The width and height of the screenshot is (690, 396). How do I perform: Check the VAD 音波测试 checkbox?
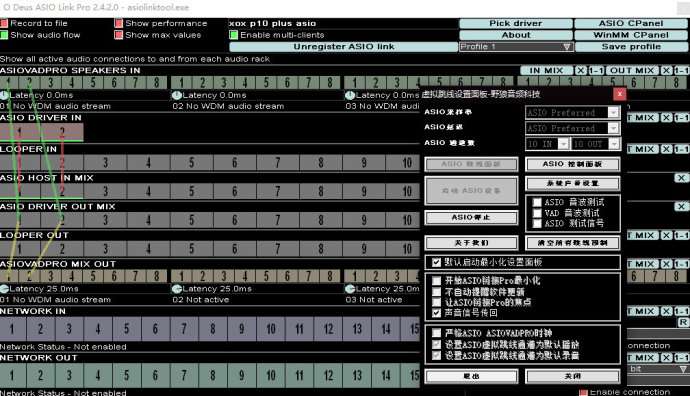point(537,213)
